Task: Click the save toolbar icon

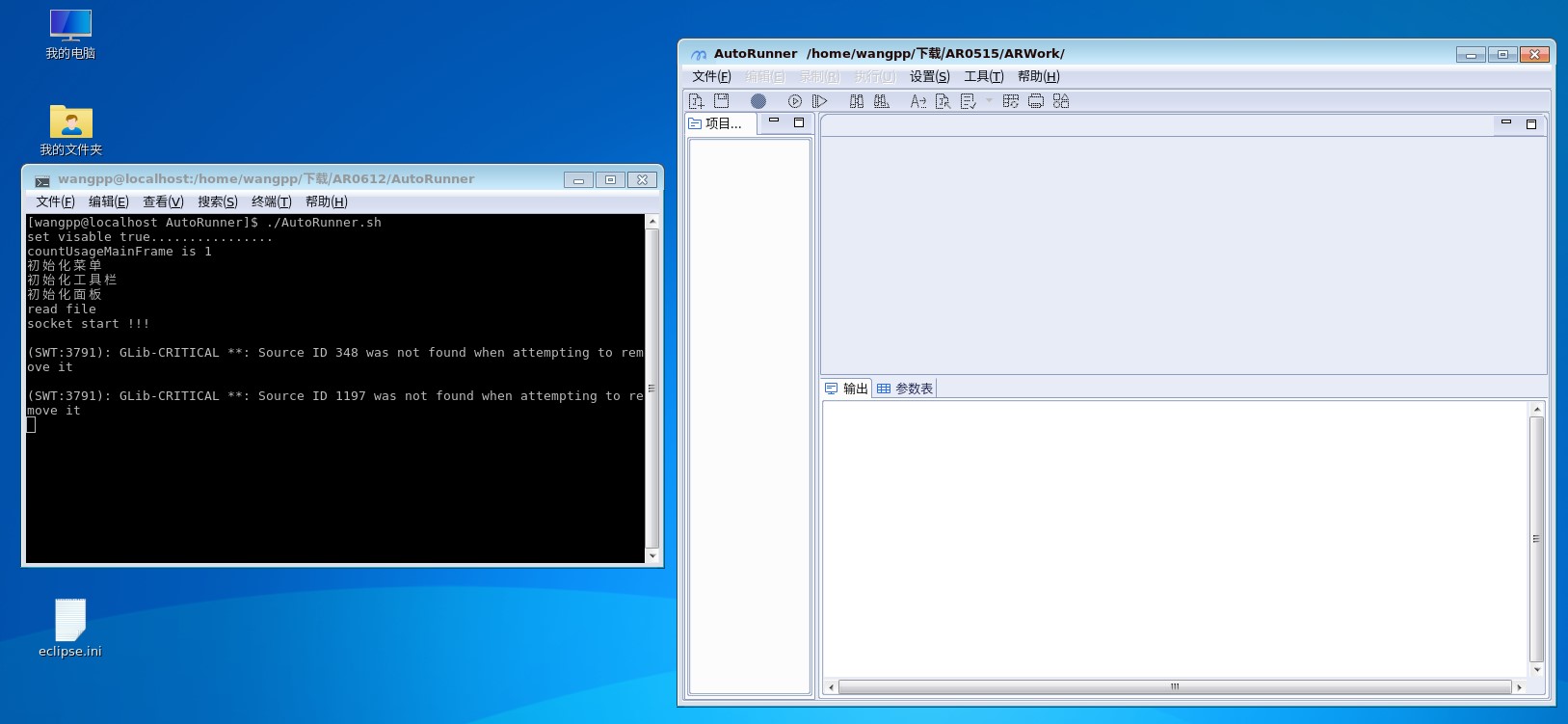Action: click(721, 101)
